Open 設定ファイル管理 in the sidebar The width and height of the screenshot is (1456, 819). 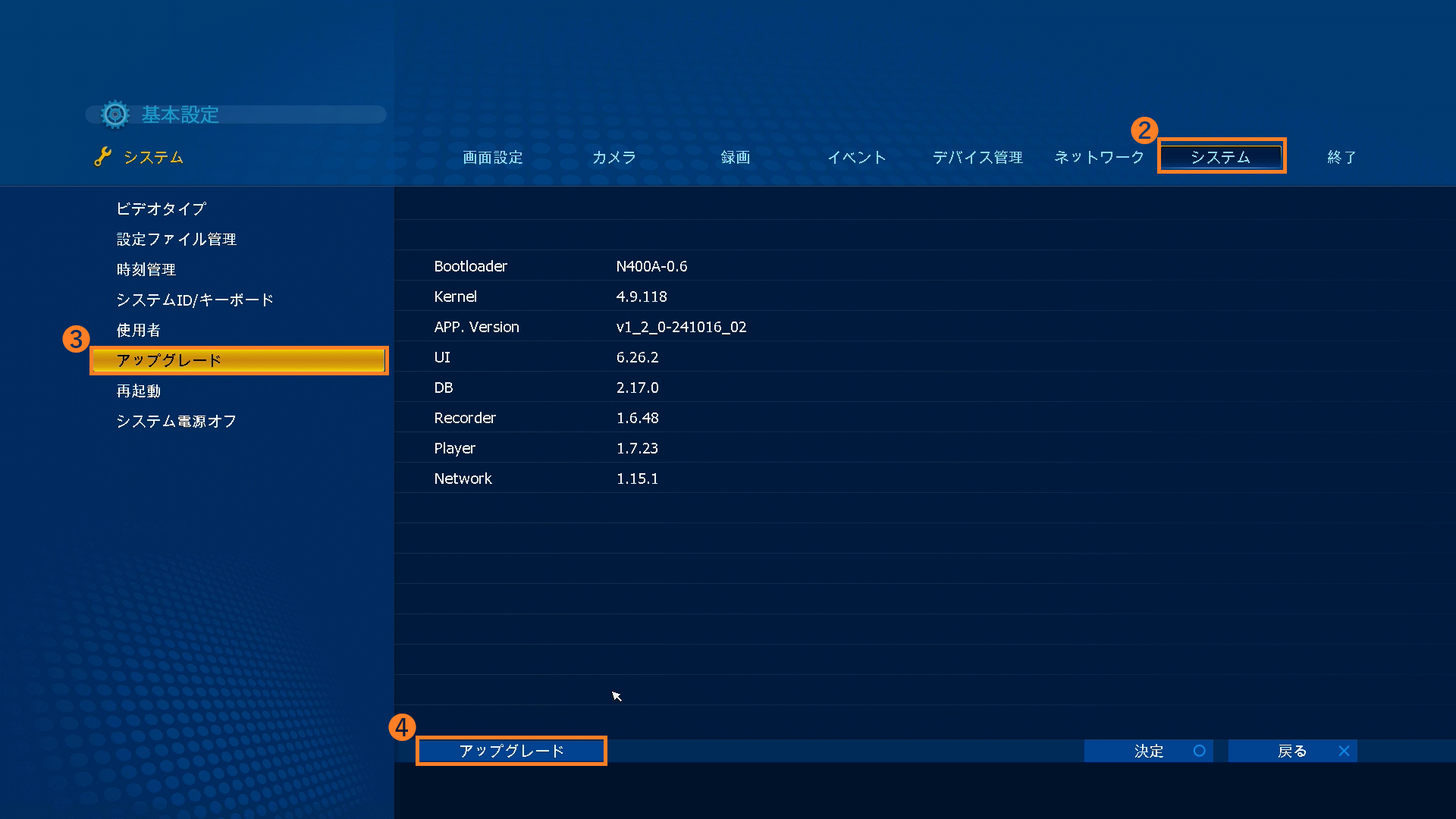pos(176,239)
